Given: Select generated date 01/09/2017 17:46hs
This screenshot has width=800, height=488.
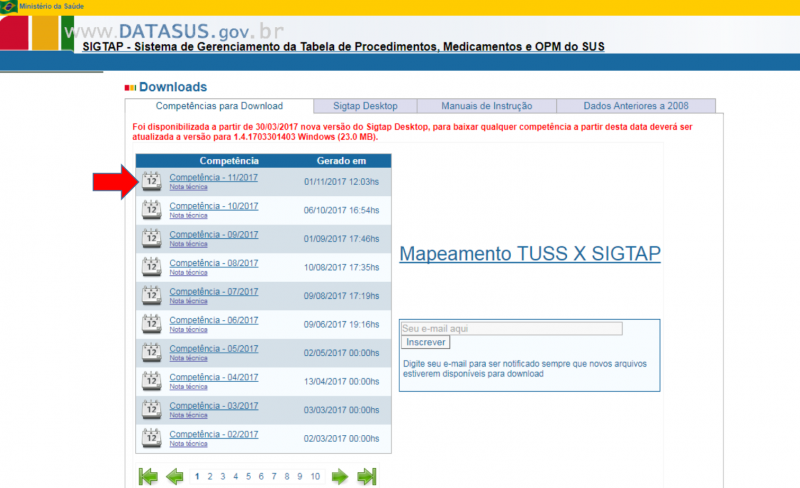Looking at the screenshot, I should (341, 239).
